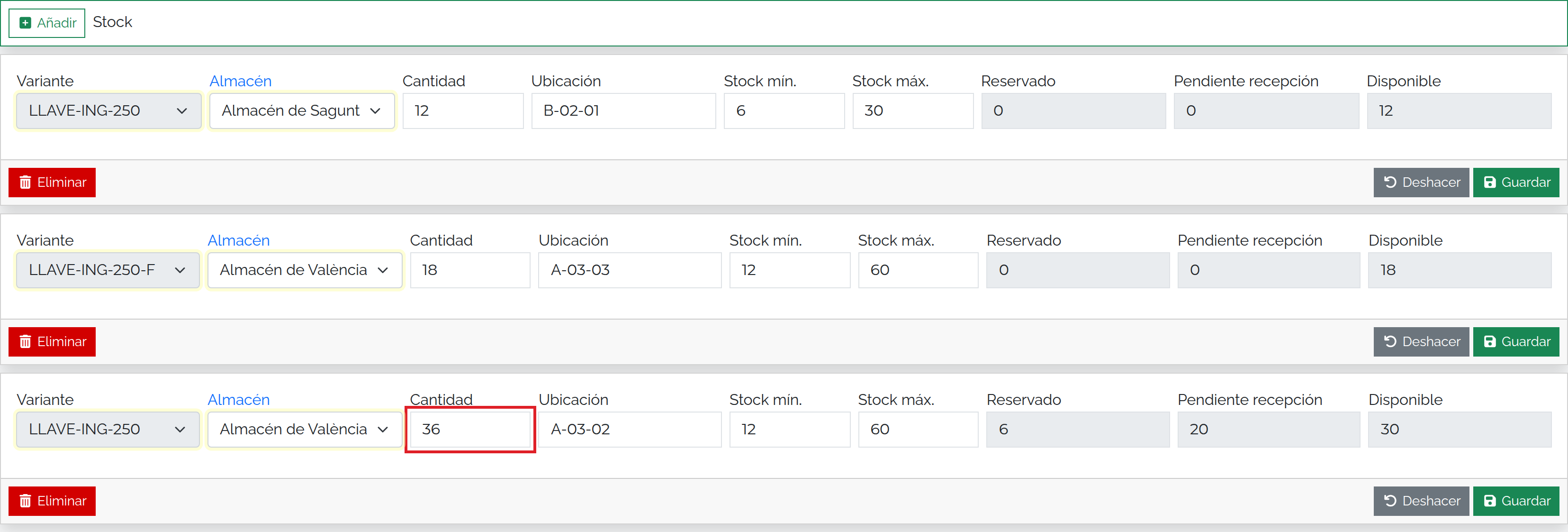Click the Cantidad field showing 12
Viewport: 1568px width, 532px height.
tap(463, 111)
